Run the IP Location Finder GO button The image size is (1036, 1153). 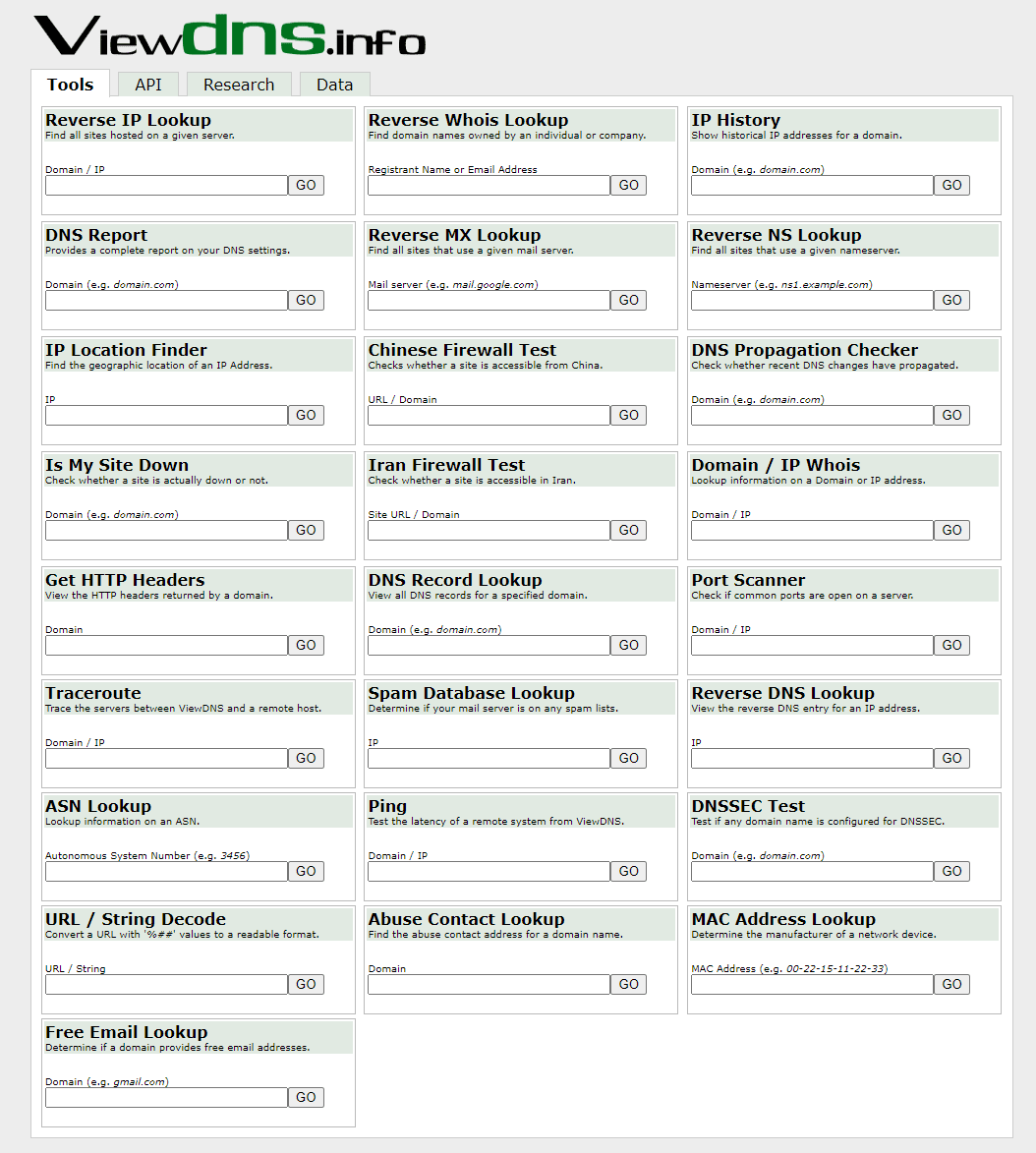point(306,415)
